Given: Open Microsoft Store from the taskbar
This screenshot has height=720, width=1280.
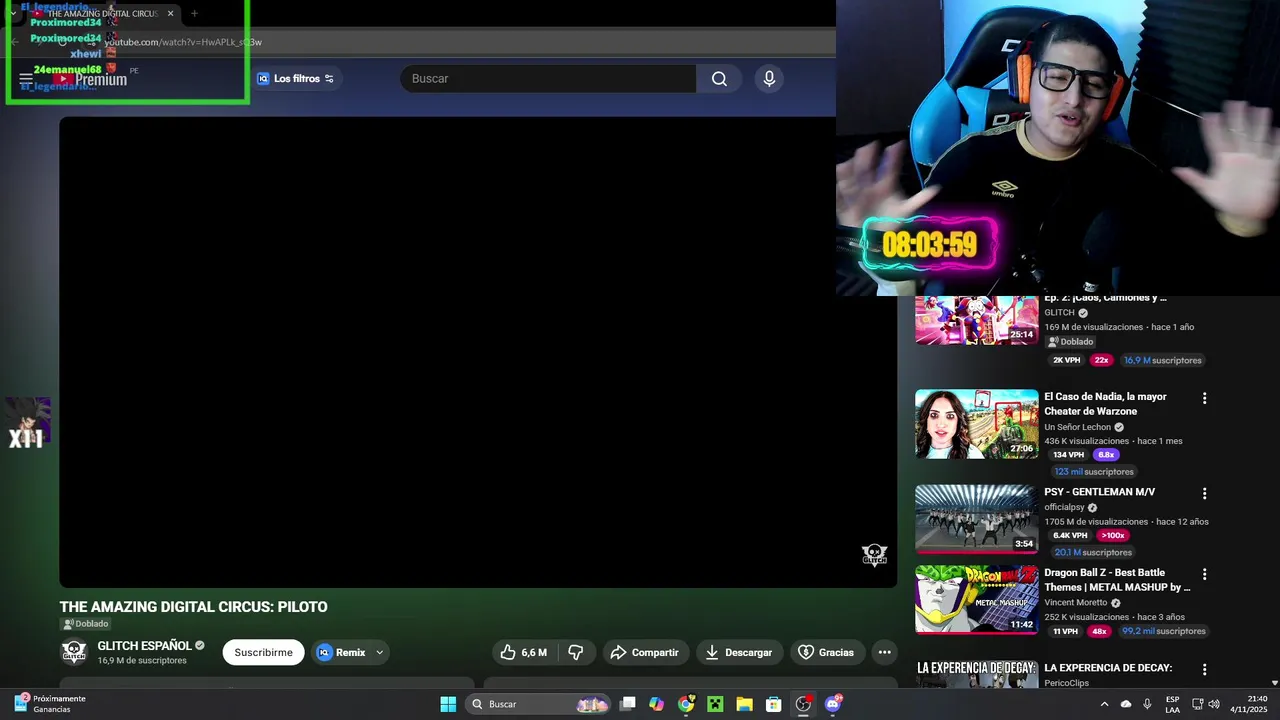Looking at the screenshot, I should coord(774,704).
